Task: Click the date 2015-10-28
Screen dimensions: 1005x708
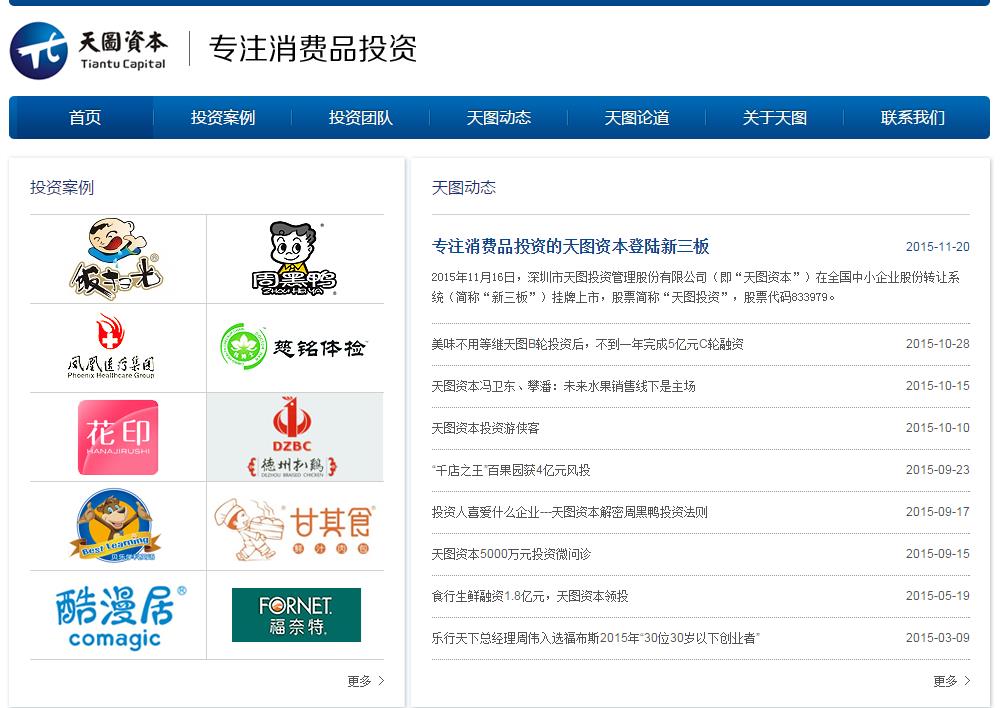Action: coord(937,344)
